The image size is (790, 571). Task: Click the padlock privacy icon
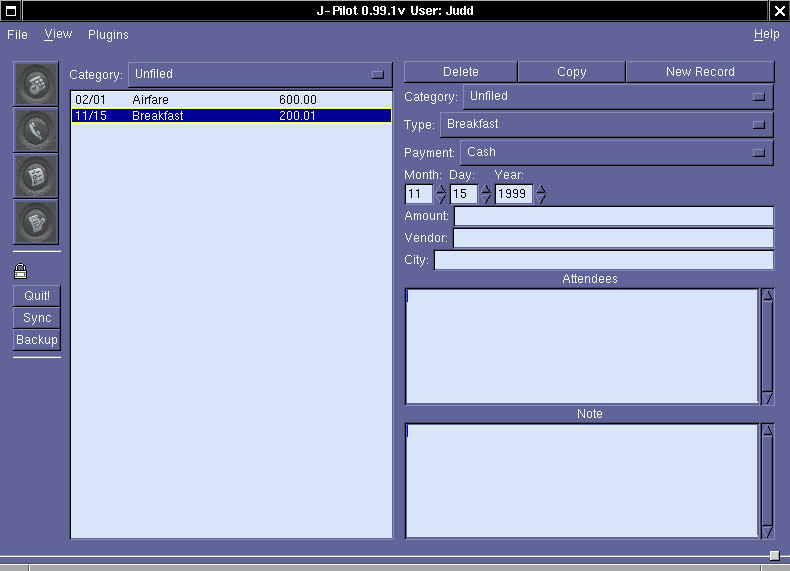click(x=21, y=271)
